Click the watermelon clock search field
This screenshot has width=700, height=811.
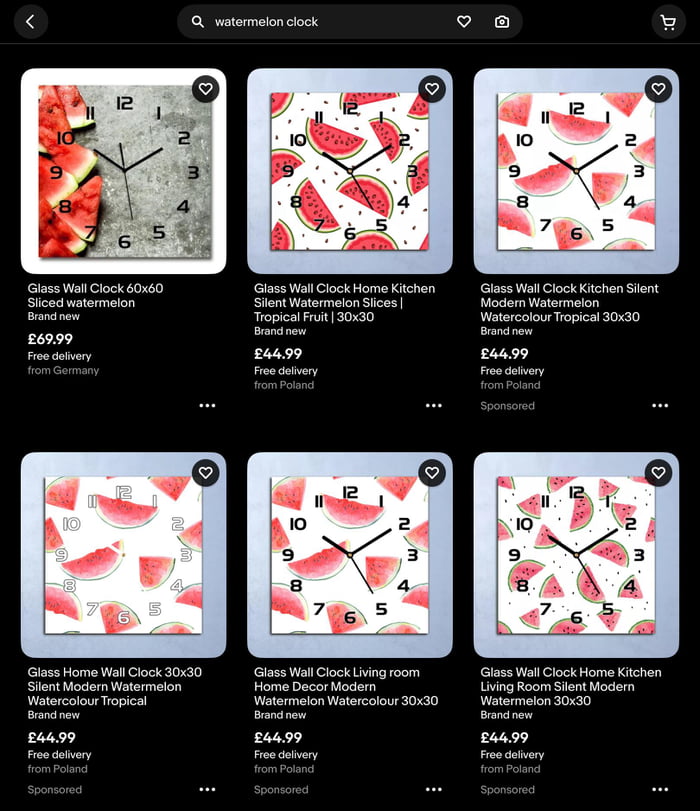click(x=331, y=22)
